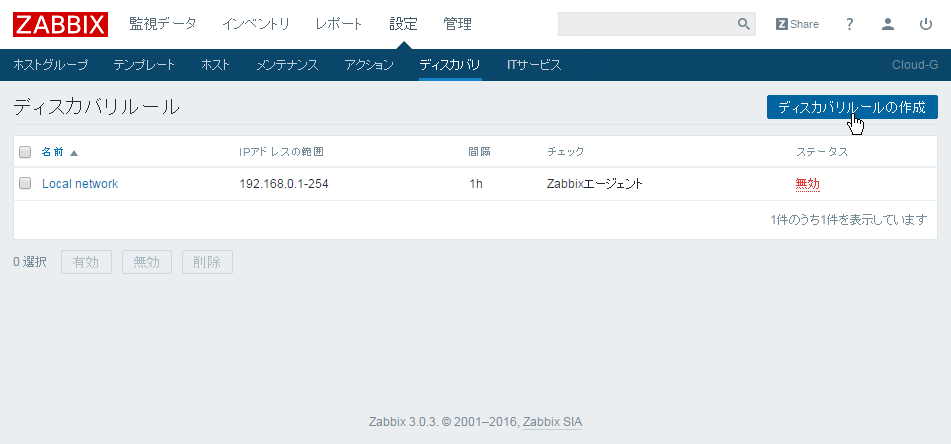Toggle the select-all checkbox in header
This screenshot has height=444, width=951.
[25, 152]
